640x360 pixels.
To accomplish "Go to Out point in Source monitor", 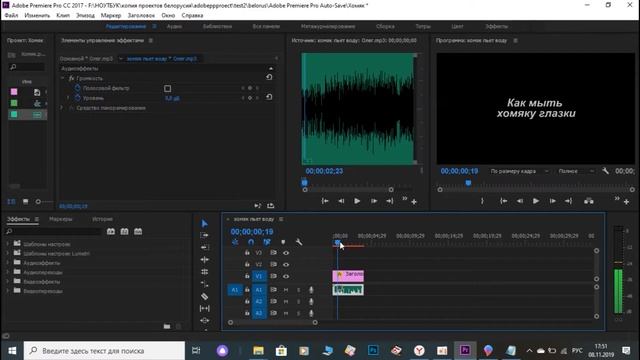I will [x=389, y=201].
